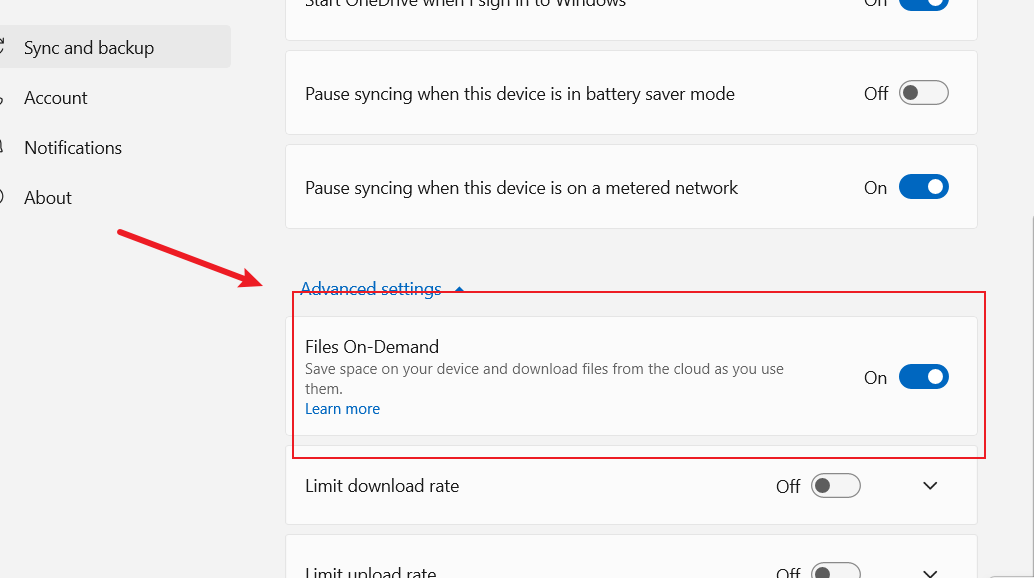The width and height of the screenshot is (1034, 578).
Task: Click the bell icon beside Notifications
Action: coord(1,148)
